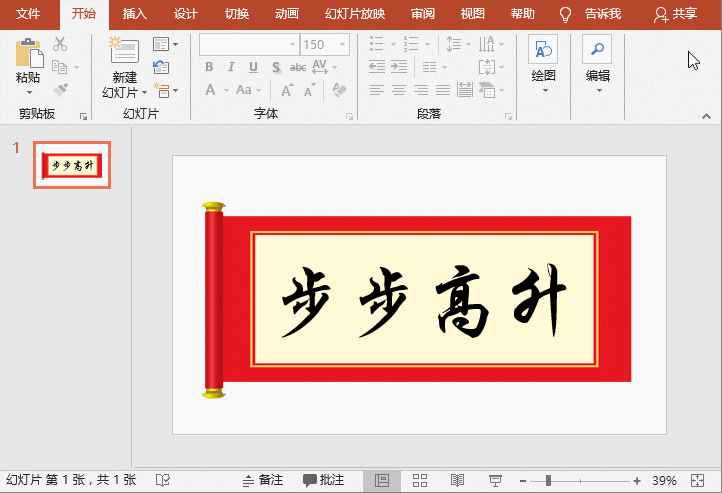Toggle the Comments (批注) pane

pyautogui.click(x=324, y=481)
